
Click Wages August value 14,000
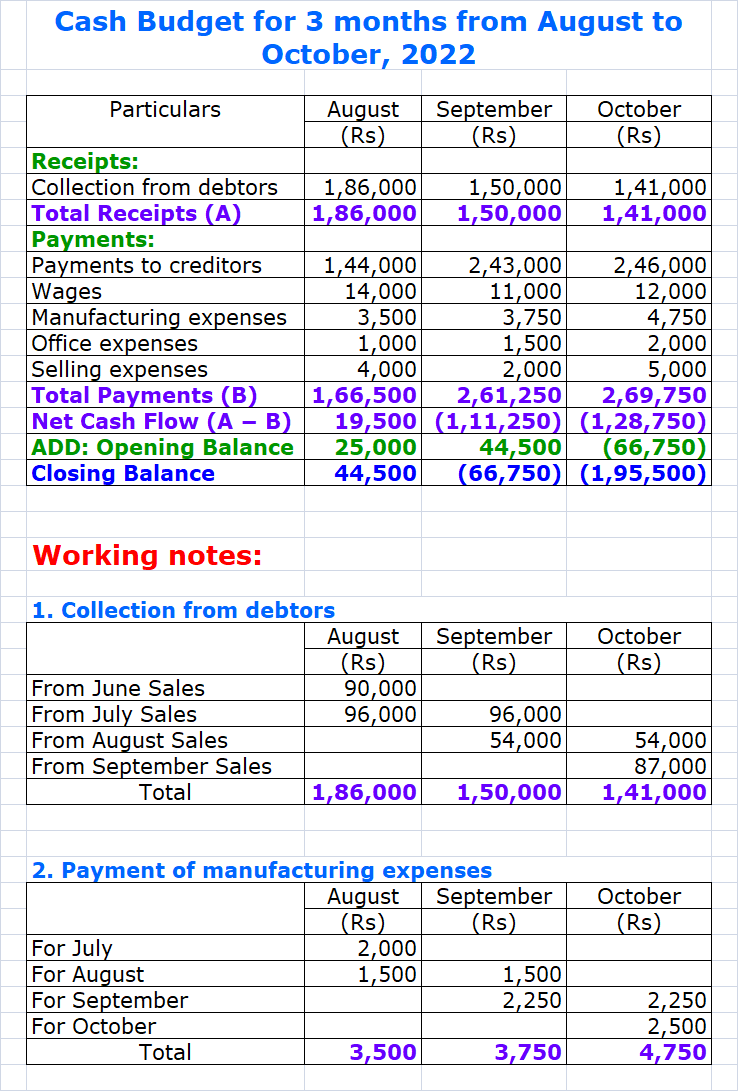click(x=381, y=292)
